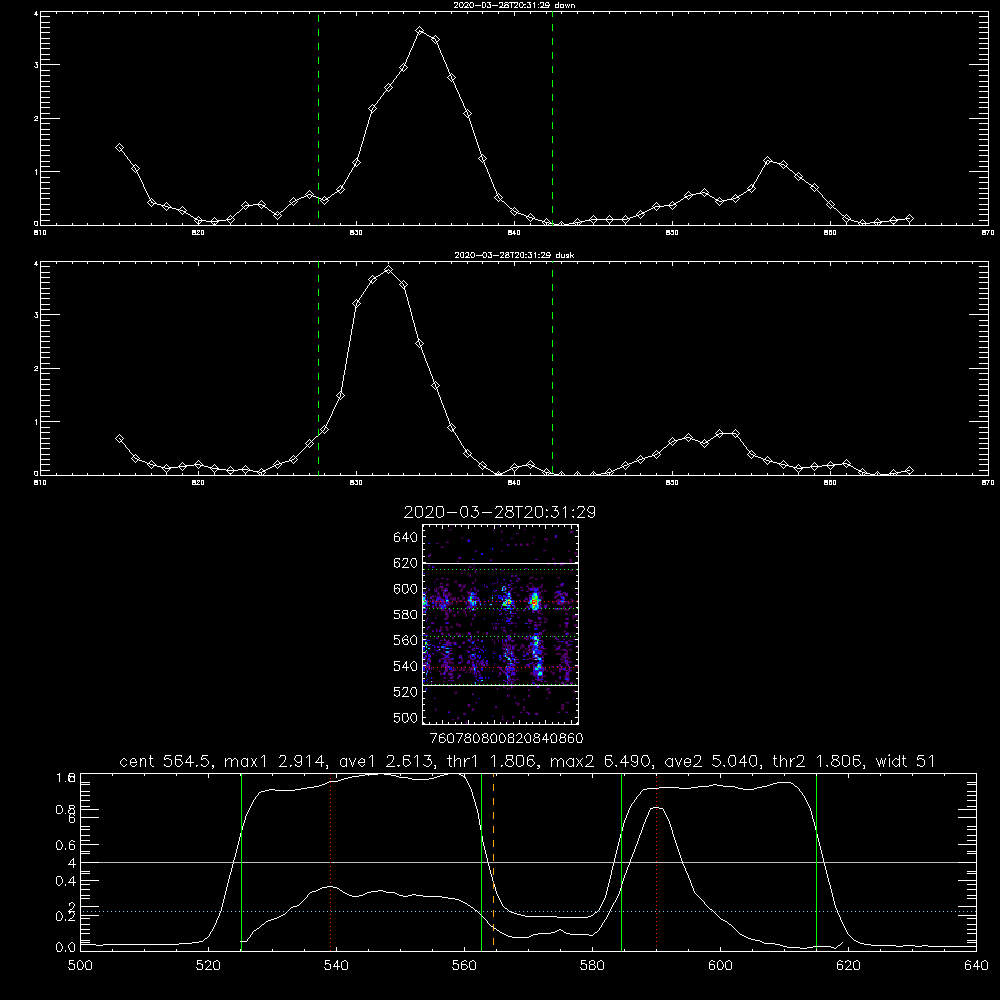Click the green vertical line near 563
1000x1000 pixels.
point(482,862)
